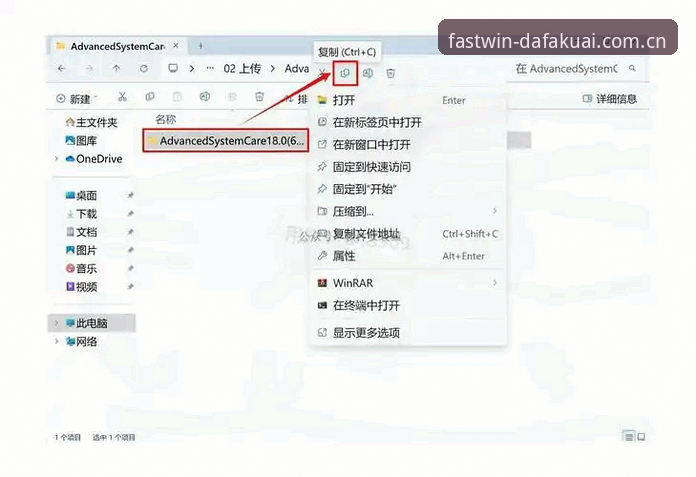
Task: Open 下载 in the sidebar
Action: [81, 213]
